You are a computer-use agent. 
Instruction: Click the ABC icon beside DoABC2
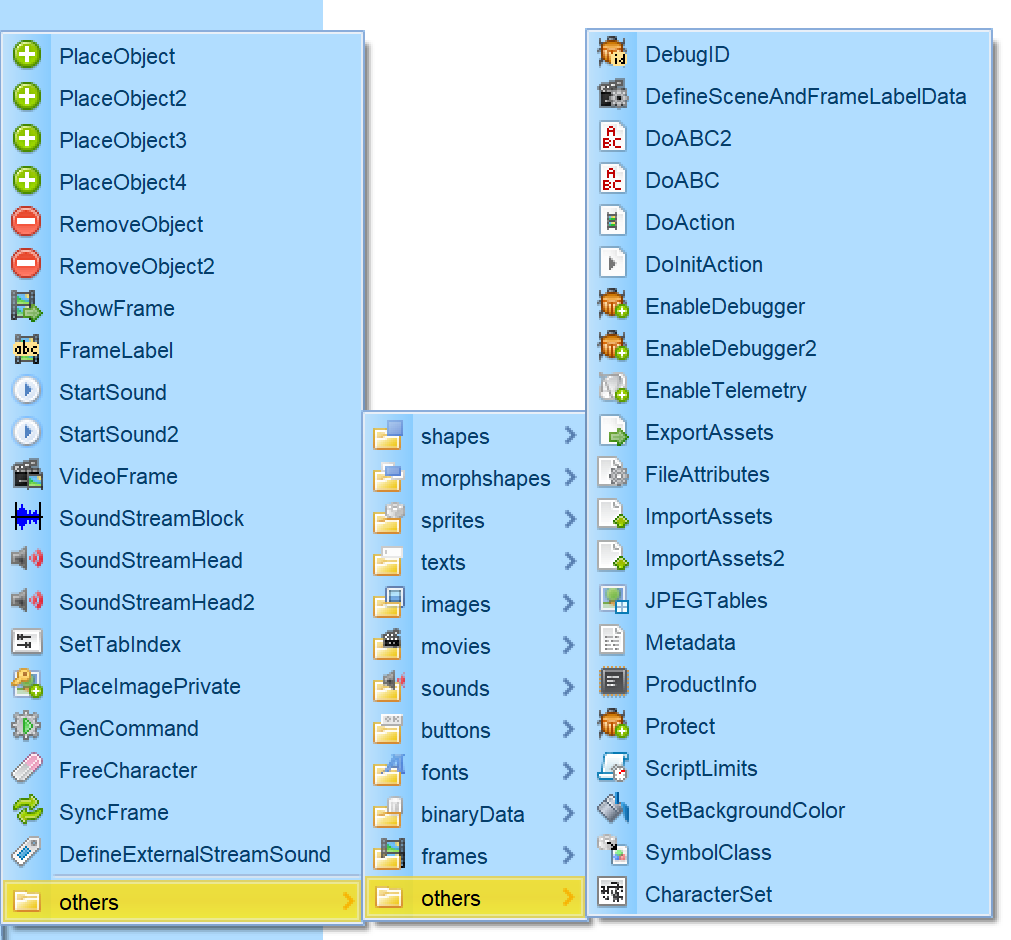tap(612, 138)
